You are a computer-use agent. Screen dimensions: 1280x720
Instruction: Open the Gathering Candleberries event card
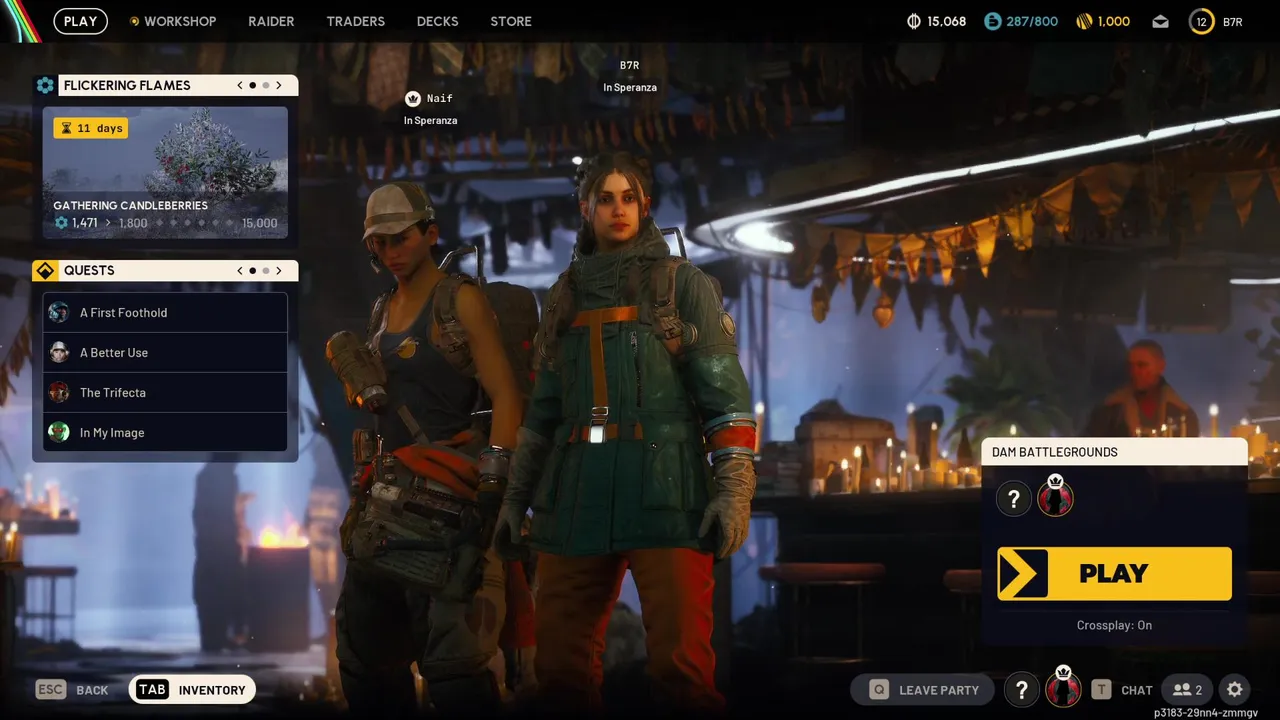click(x=165, y=172)
